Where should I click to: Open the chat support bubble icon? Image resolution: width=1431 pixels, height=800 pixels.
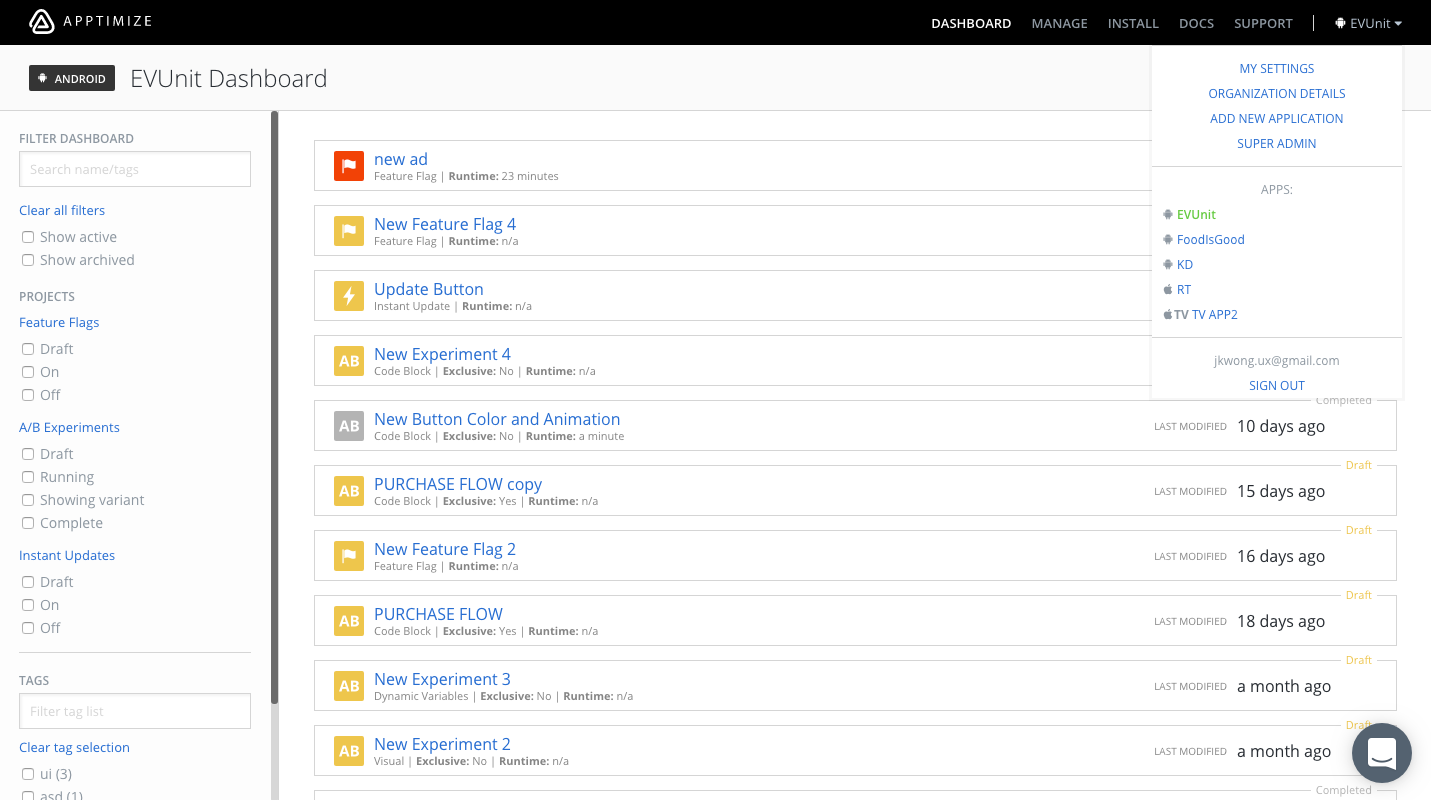click(x=1381, y=753)
